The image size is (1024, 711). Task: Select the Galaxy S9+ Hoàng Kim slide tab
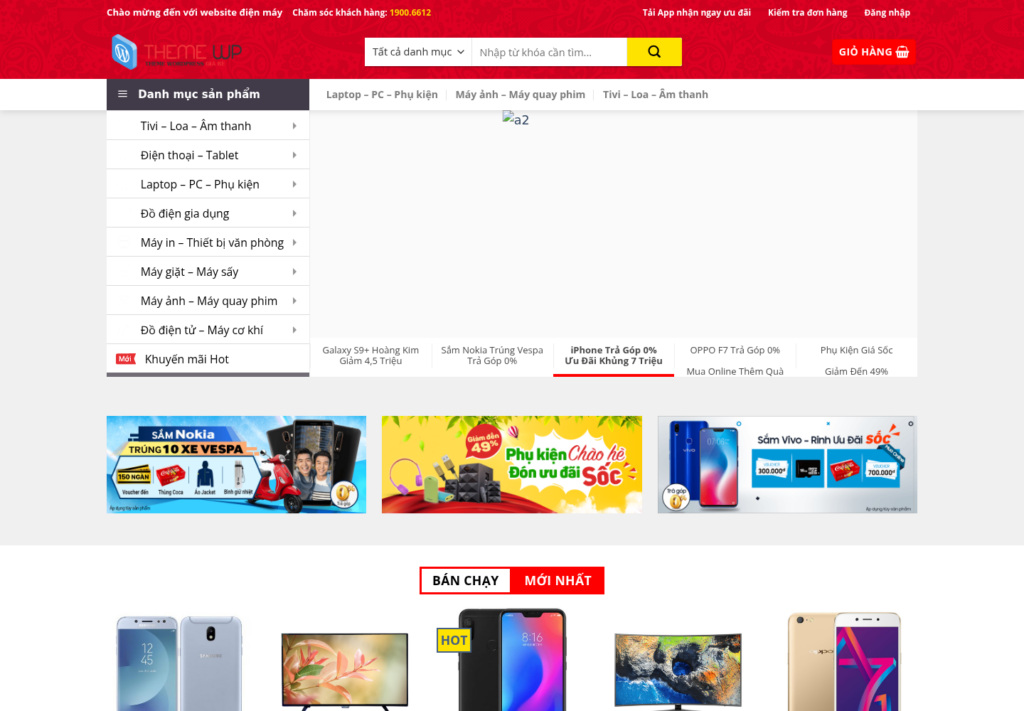pyautogui.click(x=370, y=356)
